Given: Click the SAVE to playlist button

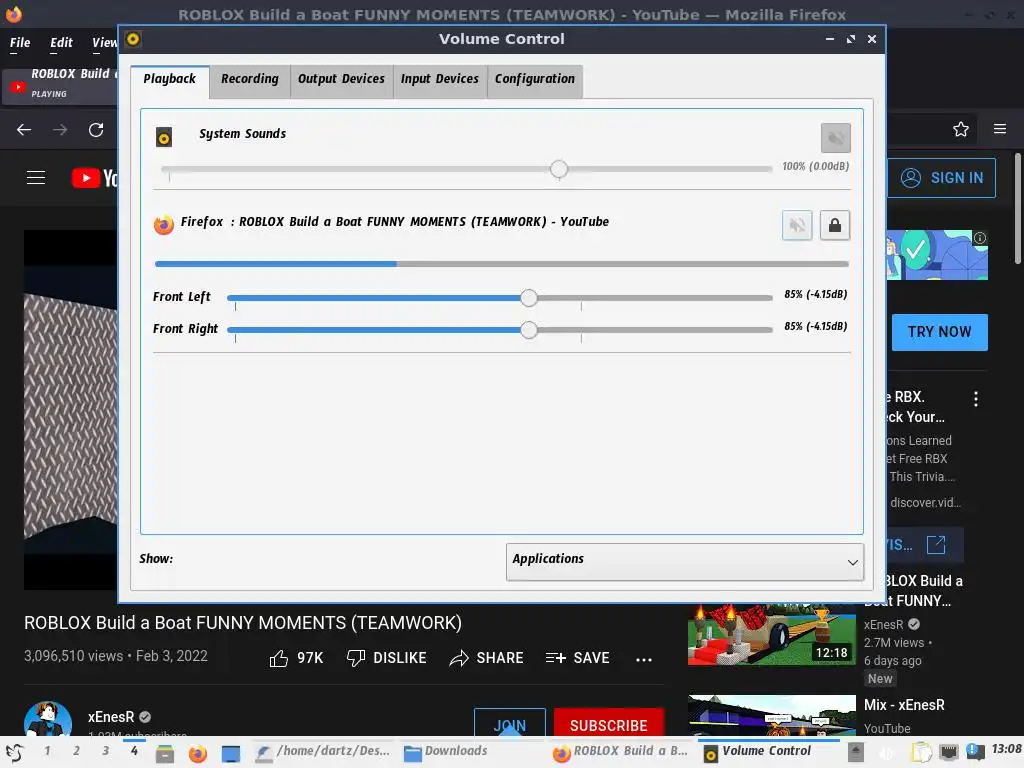Looking at the screenshot, I should point(577,658).
